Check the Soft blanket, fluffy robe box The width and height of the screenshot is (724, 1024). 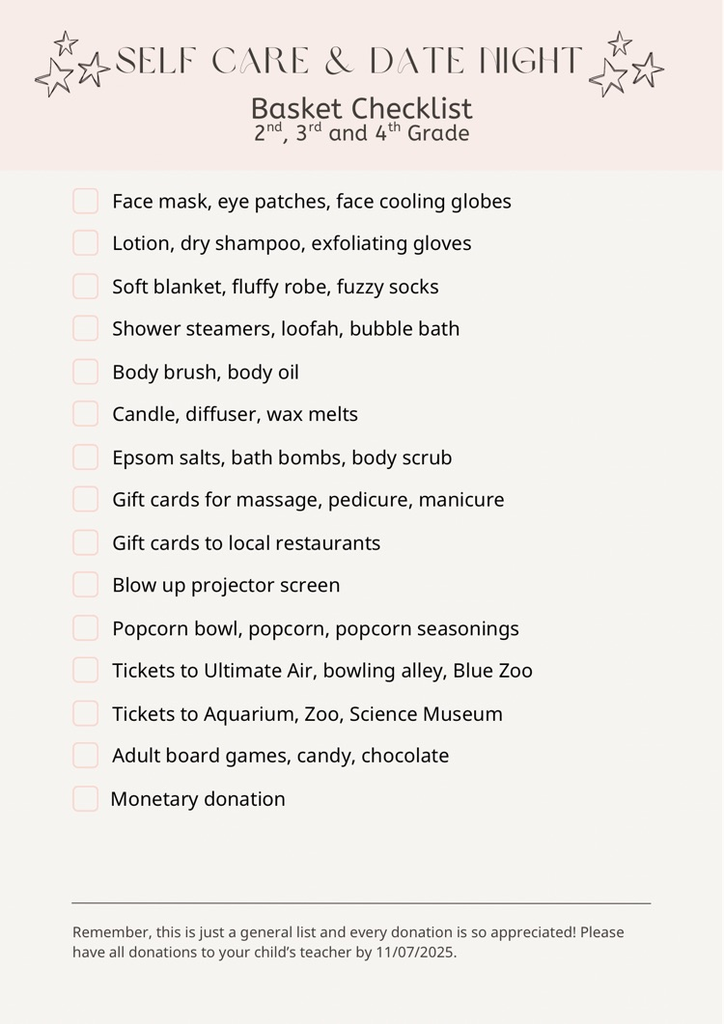pos(85,286)
